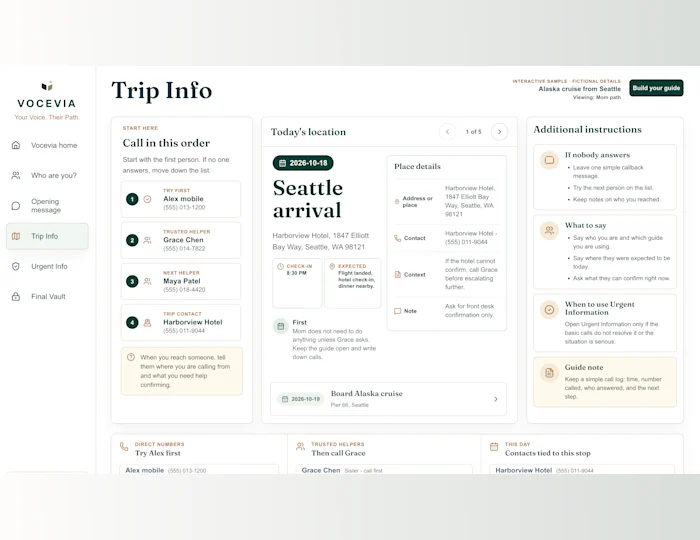Click the Alex mobile row under Direct Numbers
The height and width of the screenshot is (540, 700).
pyautogui.click(x=199, y=470)
